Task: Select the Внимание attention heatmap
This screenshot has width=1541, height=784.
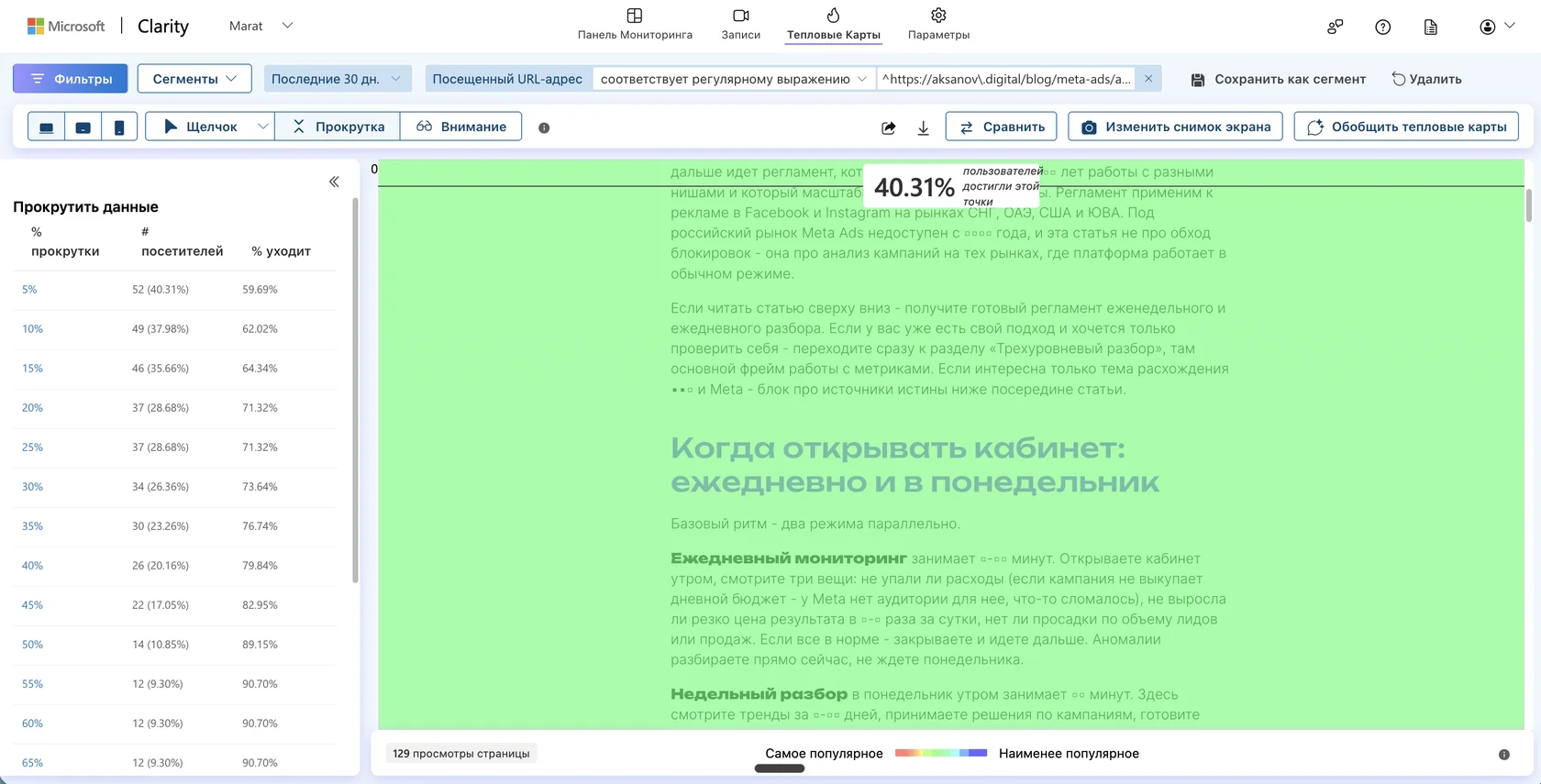Action: [x=460, y=127]
